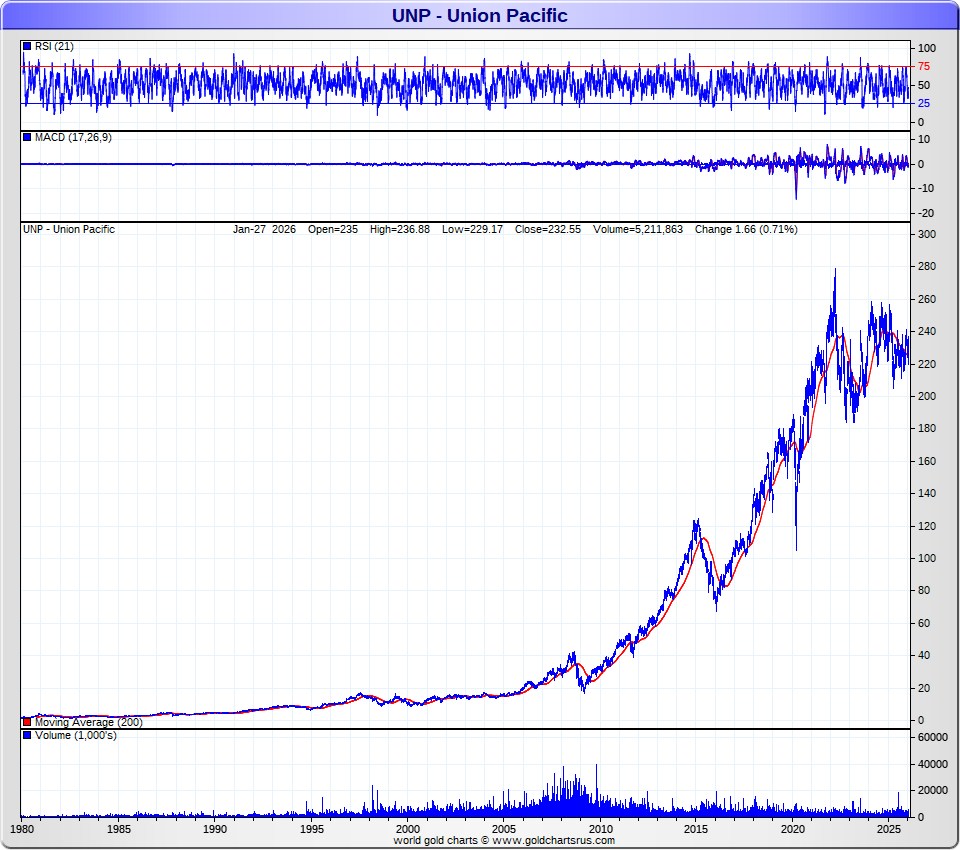Click the 'UNP - Union Pacific' price panel label
This screenshot has width=960, height=850.
(x=69, y=230)
